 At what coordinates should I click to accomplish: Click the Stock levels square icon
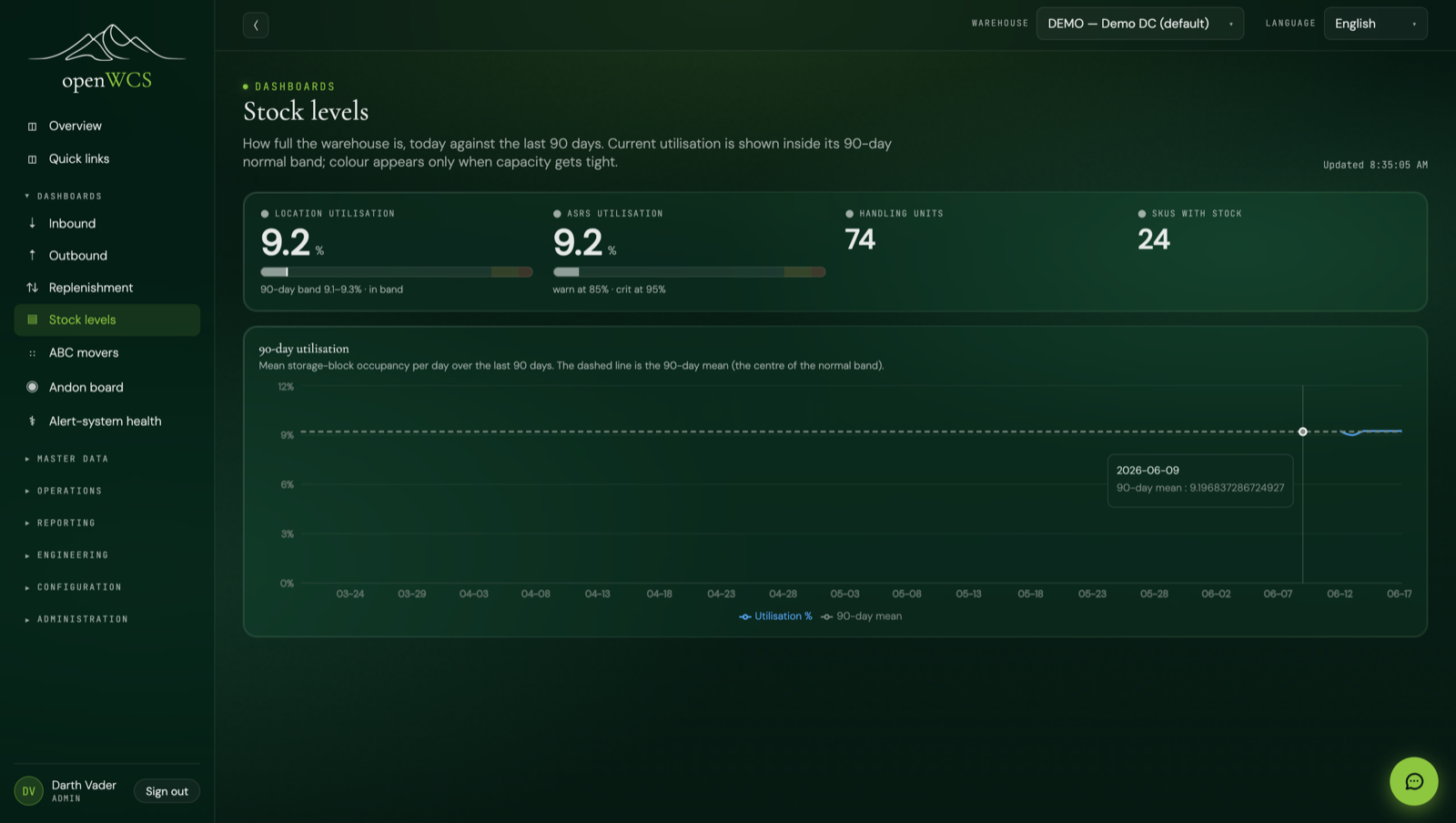[x=33, y=320]
